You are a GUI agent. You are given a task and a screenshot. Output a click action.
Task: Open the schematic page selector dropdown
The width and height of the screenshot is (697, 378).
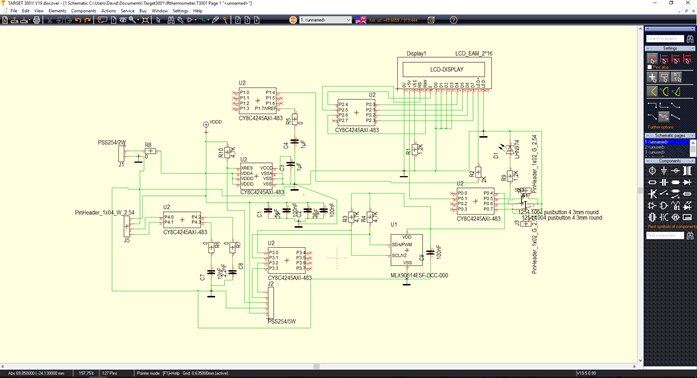[325, 20]
